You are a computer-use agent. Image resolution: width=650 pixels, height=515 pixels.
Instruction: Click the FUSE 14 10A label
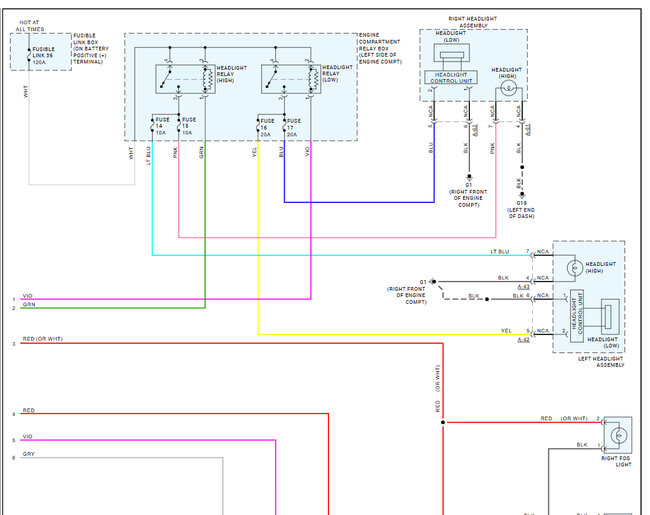[x=162, y=126]
